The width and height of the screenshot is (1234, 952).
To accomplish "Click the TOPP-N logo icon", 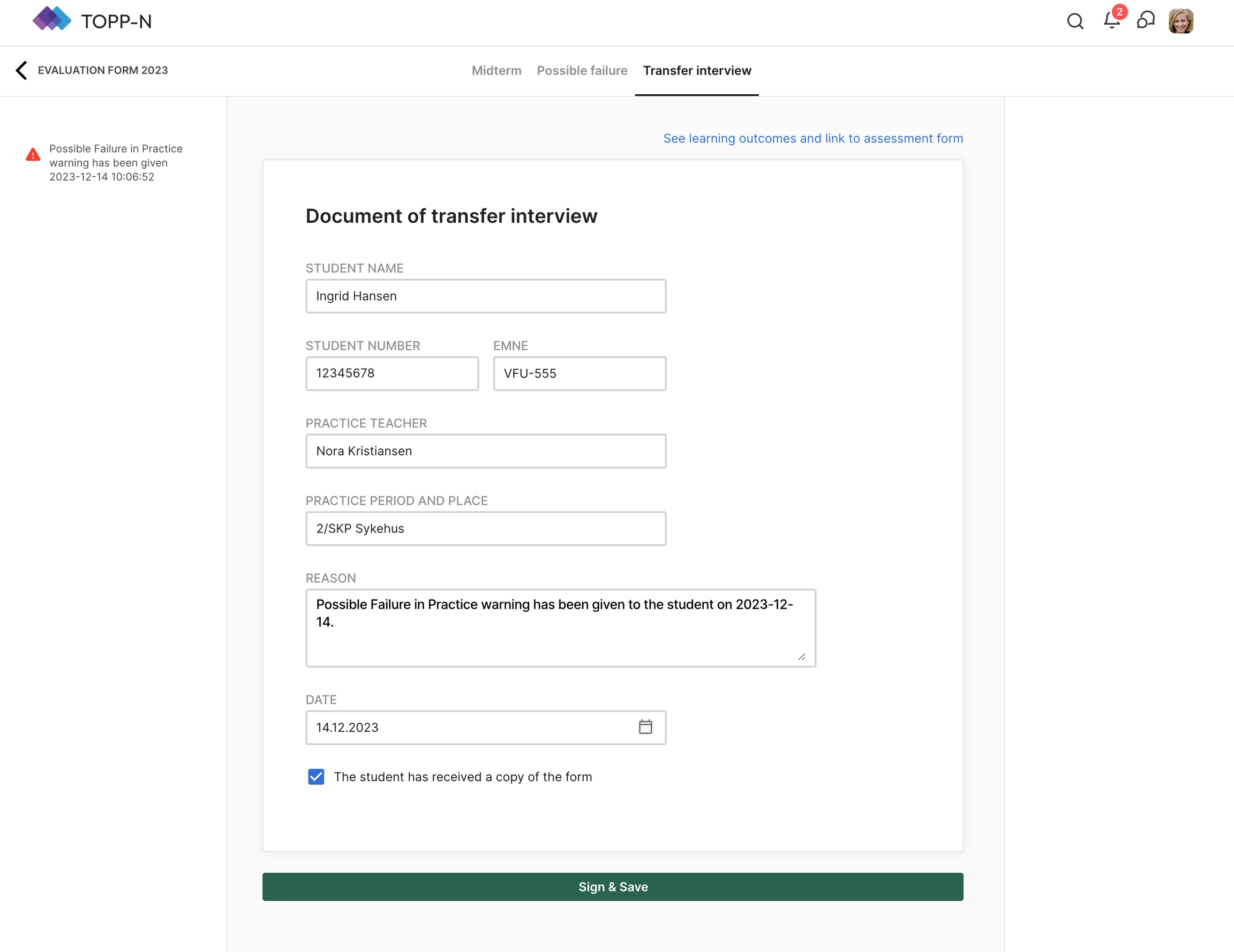I will click(x=51, y=20).
